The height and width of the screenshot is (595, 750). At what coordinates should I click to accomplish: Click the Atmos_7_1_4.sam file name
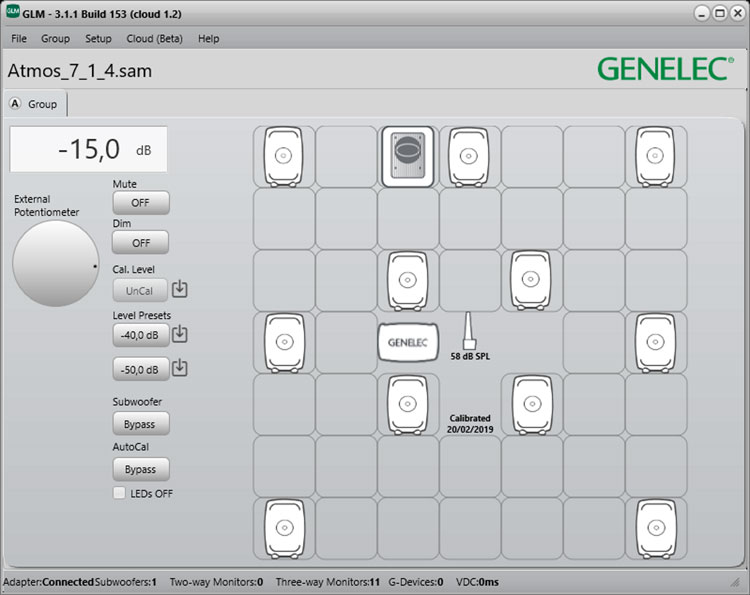pos(80,71)
